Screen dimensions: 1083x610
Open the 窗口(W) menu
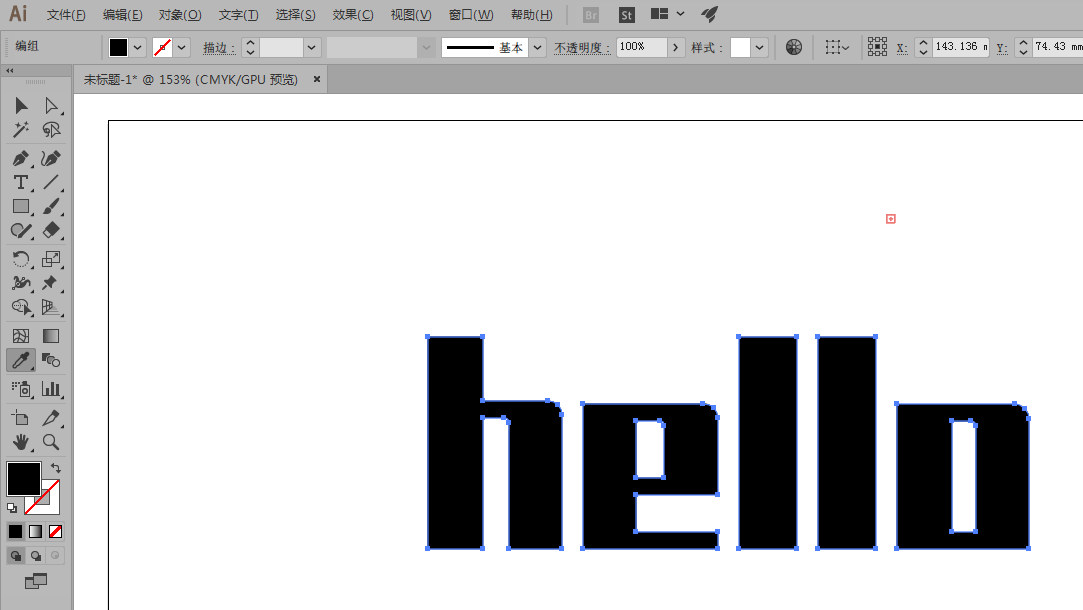pyautogui.click(x=470, y=15)
